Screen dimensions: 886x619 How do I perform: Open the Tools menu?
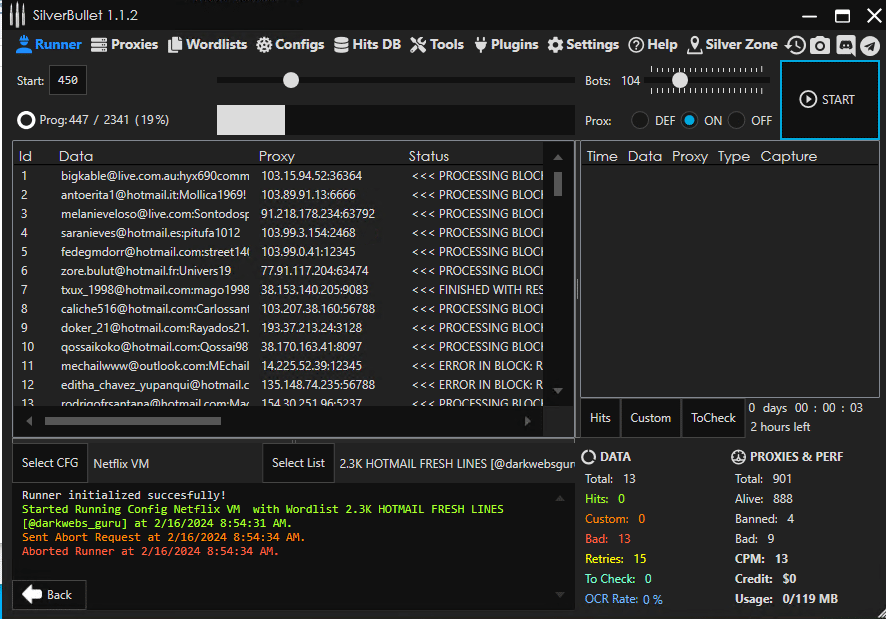[437, 44]
